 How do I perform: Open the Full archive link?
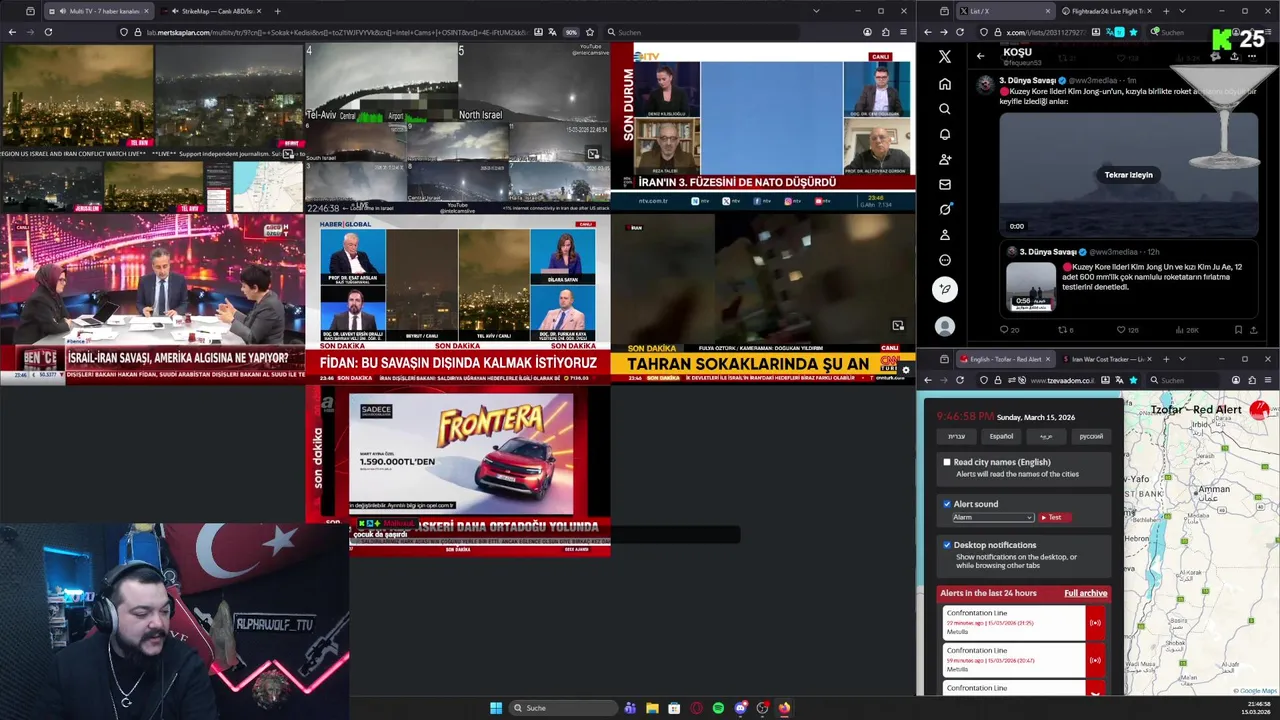tap(1085, 593)
